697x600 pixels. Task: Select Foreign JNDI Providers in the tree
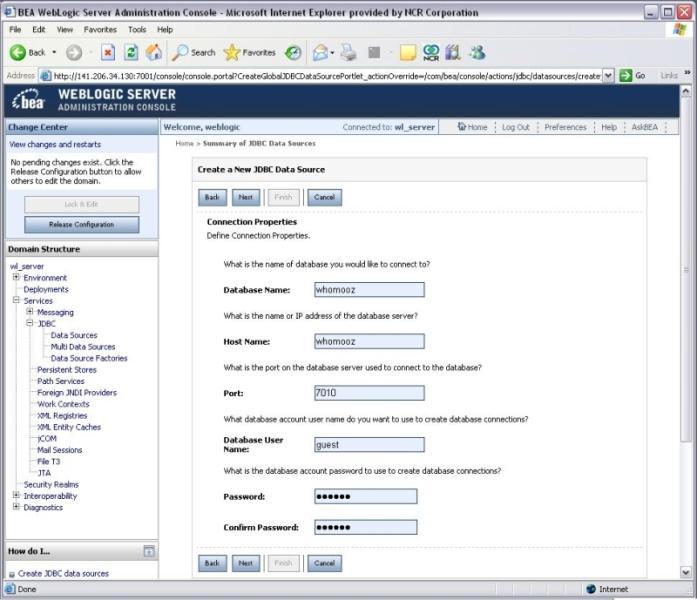coord(77,392)
